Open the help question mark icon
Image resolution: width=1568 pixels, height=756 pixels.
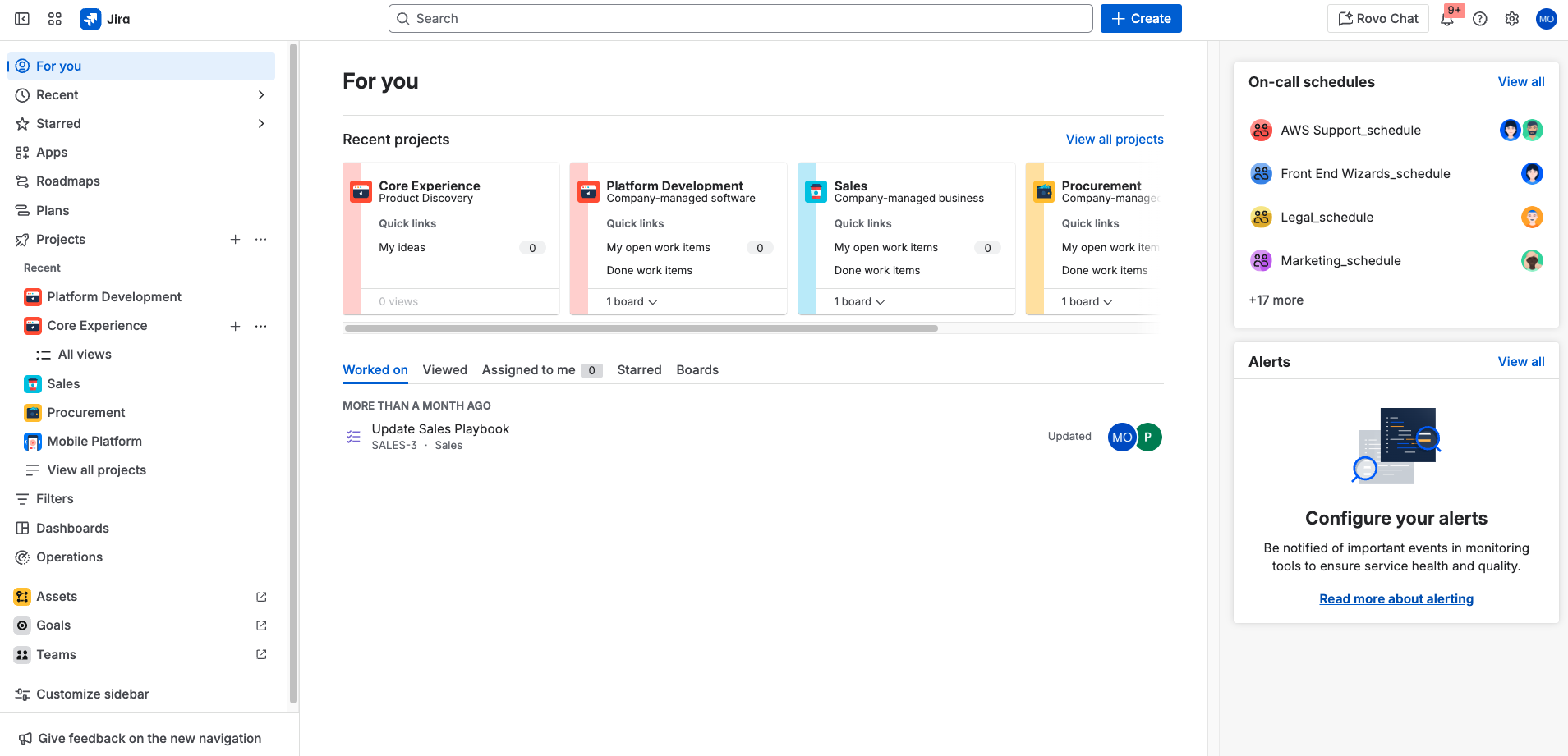coord(1480,19)
